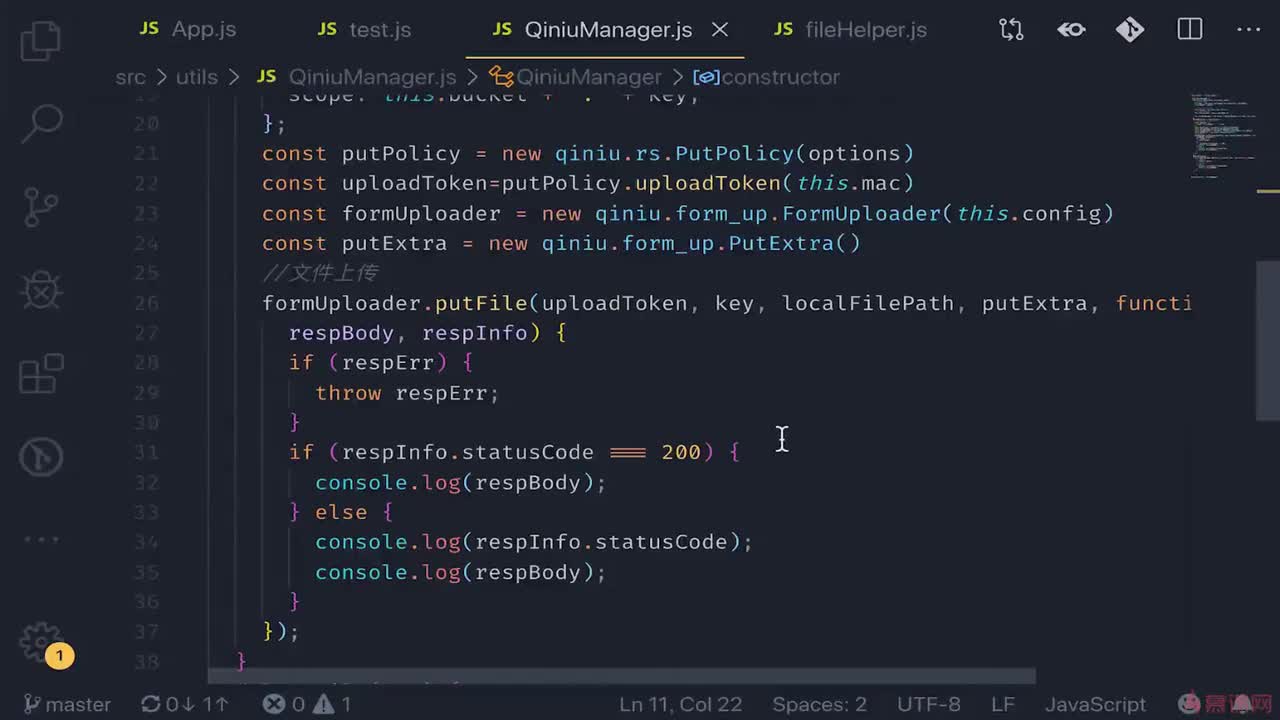Open the Manage gear in the activity bar

[41, 642]
